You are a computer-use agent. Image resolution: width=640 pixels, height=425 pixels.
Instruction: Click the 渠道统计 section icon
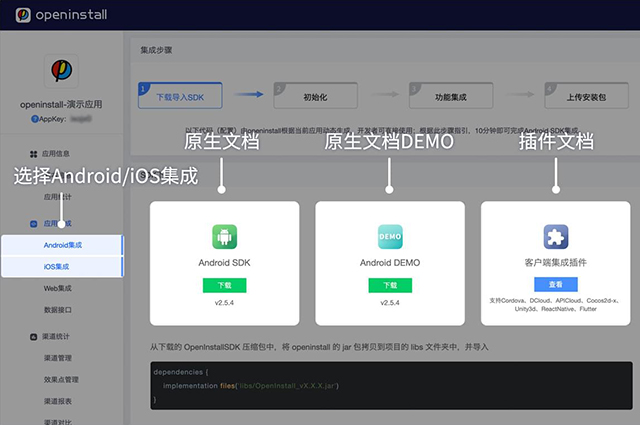coord(33,337)
